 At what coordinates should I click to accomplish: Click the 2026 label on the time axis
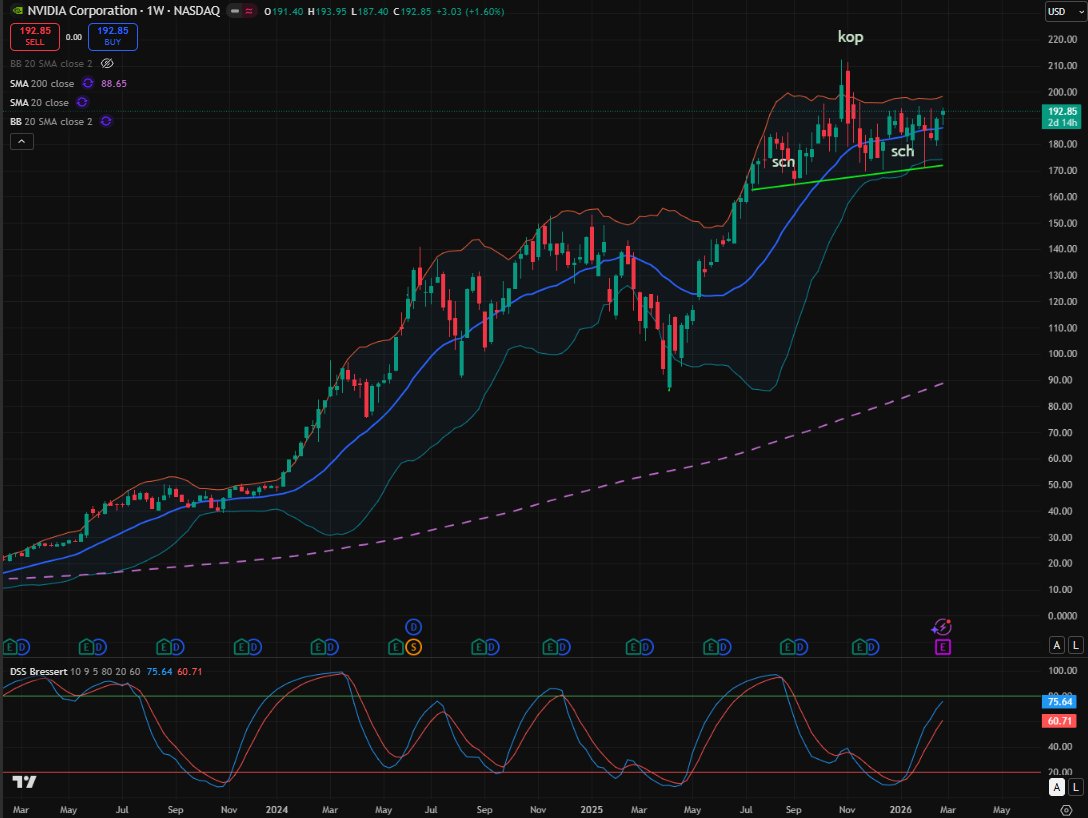tap(901, 810)
